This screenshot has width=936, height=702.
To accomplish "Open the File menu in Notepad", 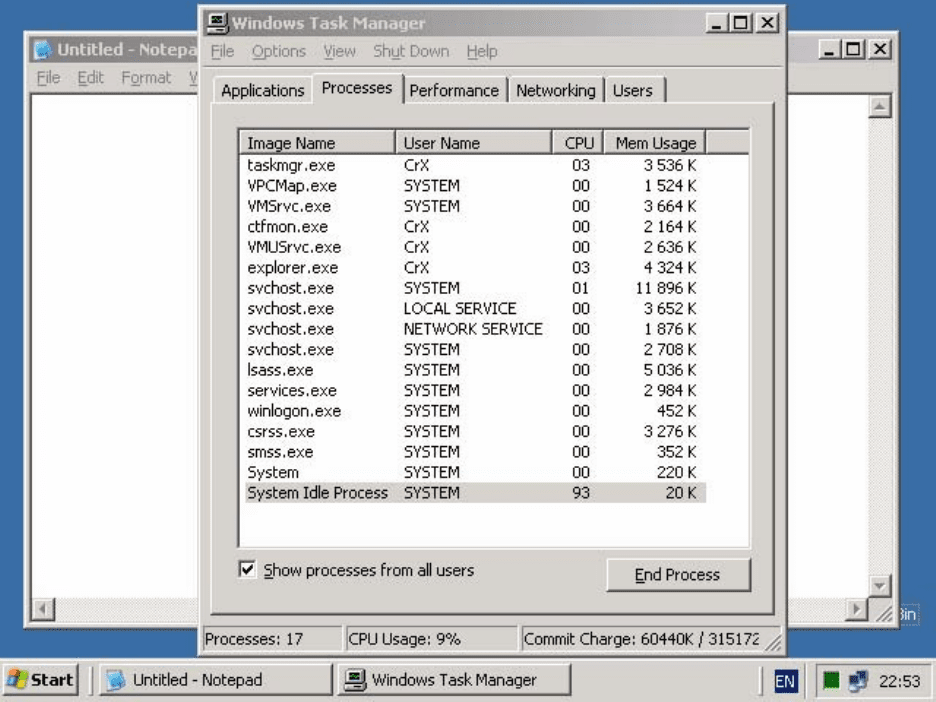I will pos(48,78).
